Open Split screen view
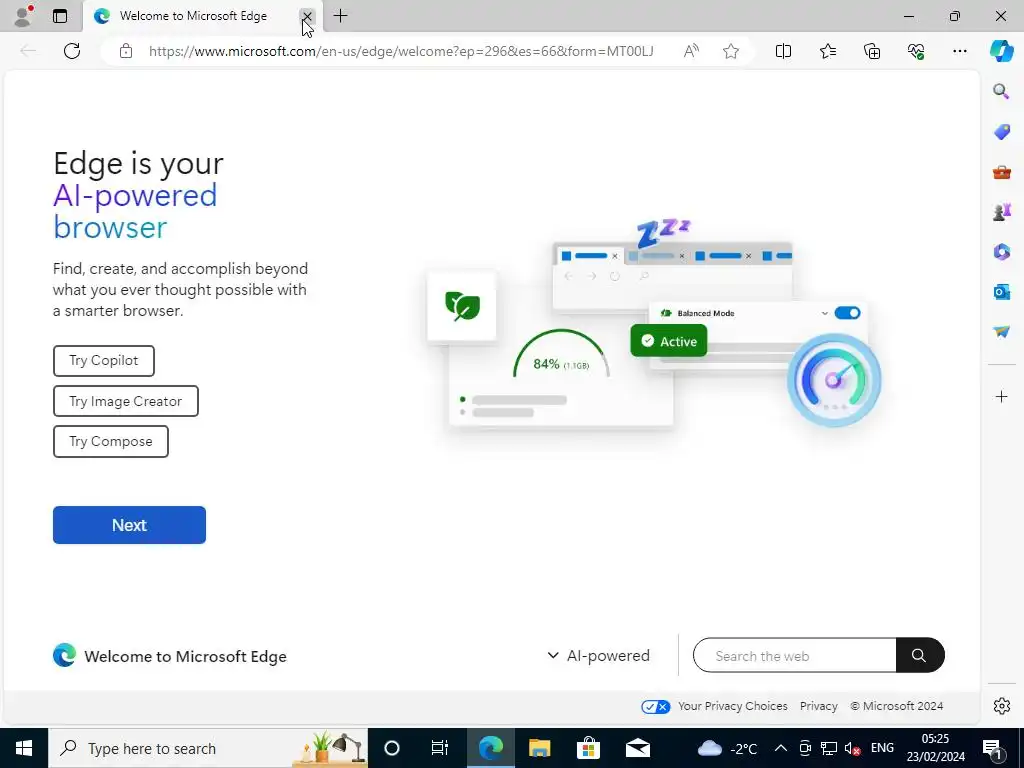The image size is (1024, 768). point(783,51)
